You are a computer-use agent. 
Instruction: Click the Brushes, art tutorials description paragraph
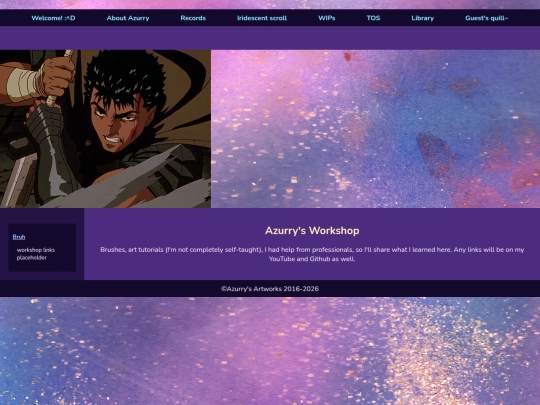pyautogui.click(x=312, y=254)
